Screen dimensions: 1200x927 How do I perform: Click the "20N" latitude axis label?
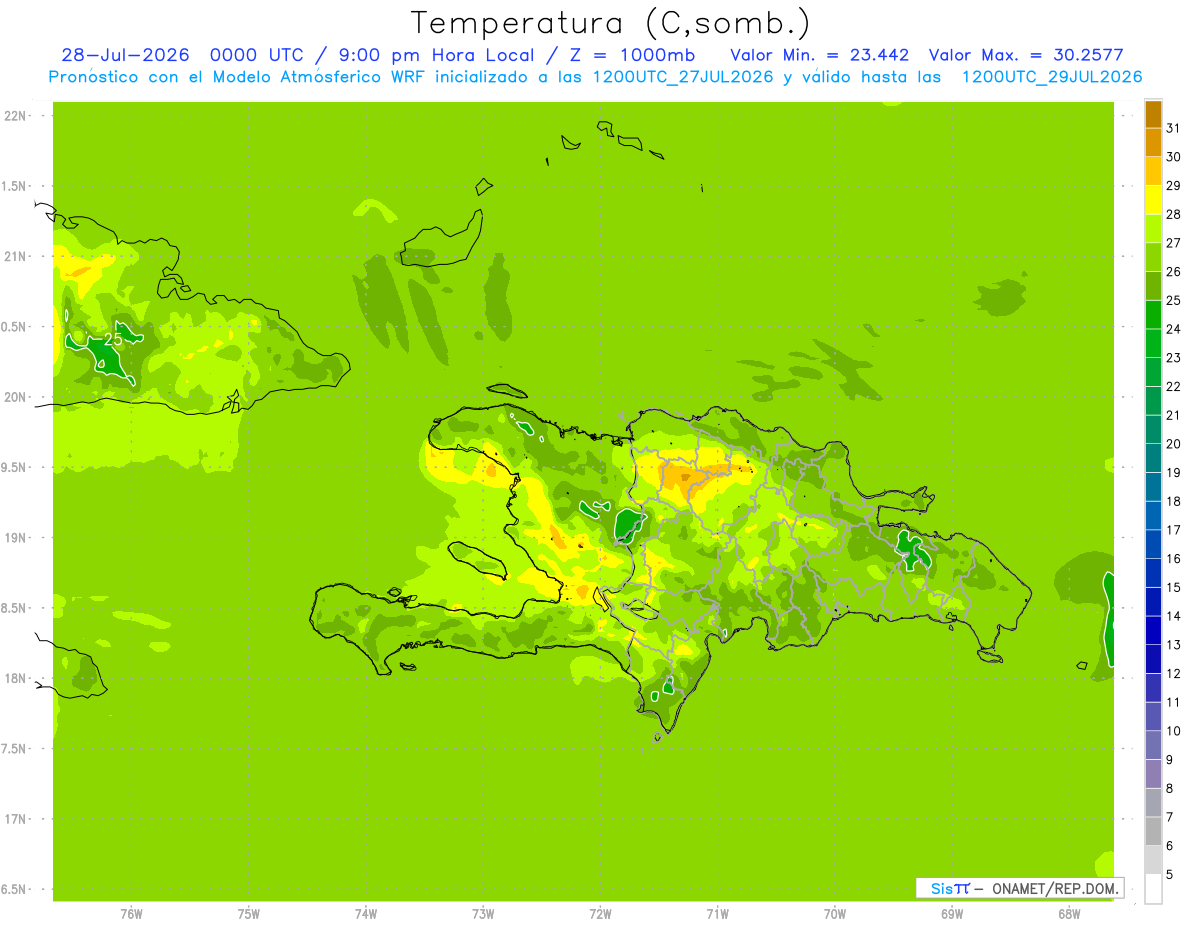pos(15,397)
